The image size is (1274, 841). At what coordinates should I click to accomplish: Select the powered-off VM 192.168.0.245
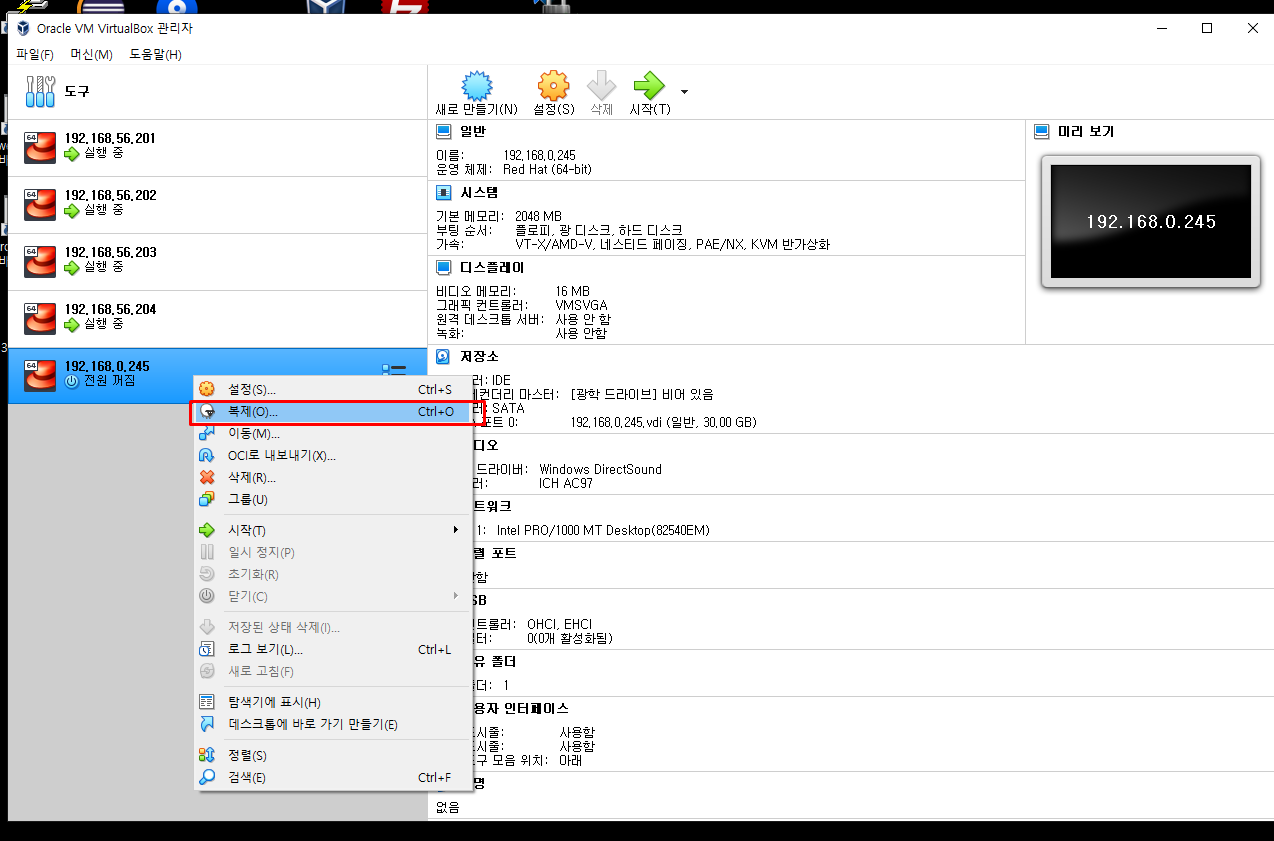click(x=217, y=375)
